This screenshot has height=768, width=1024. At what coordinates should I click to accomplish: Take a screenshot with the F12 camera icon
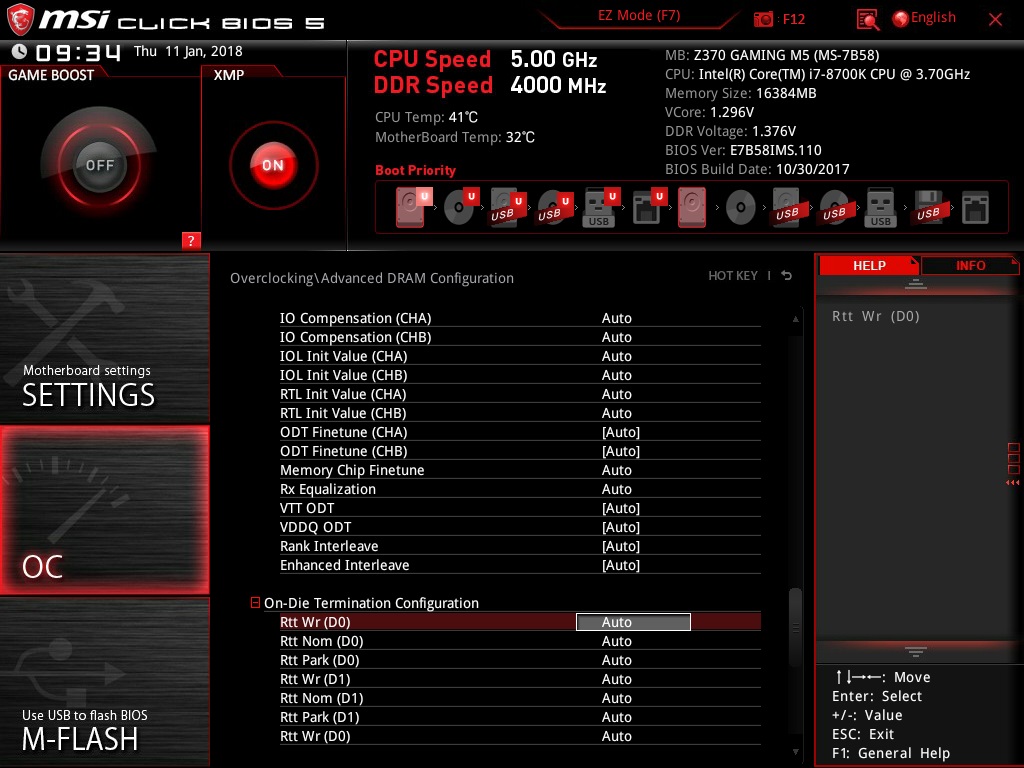click(763, 19)
